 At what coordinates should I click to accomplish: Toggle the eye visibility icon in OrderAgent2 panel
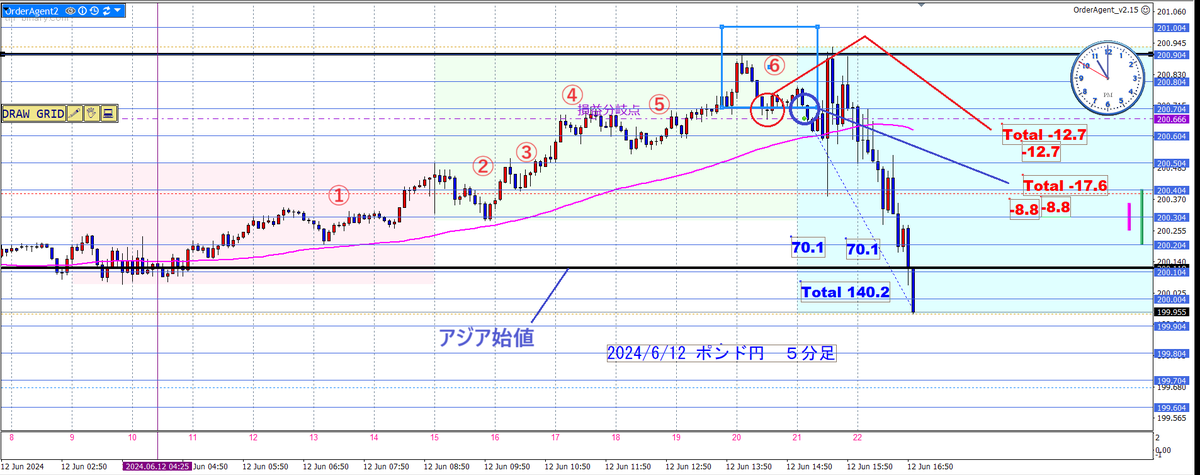tap(70, 11)
